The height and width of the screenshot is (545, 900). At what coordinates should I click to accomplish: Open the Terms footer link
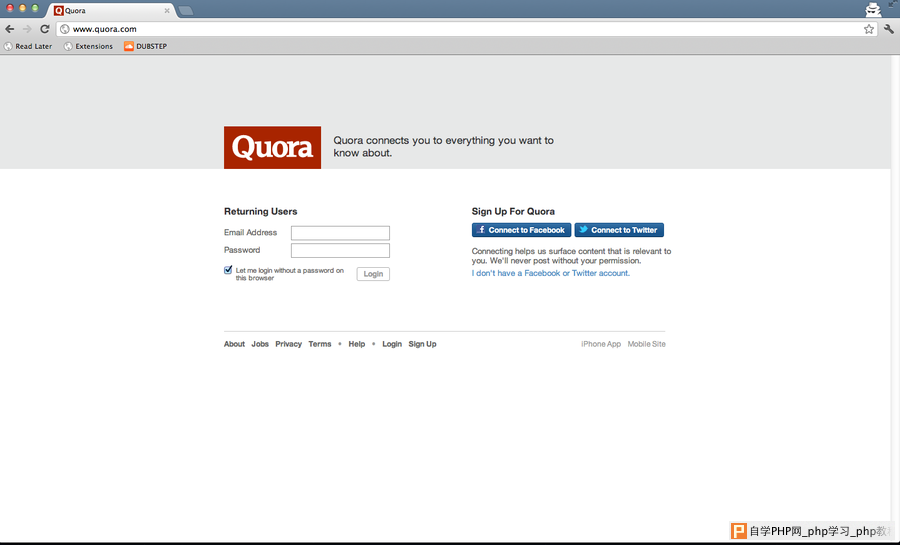click(x=320, y=344)
